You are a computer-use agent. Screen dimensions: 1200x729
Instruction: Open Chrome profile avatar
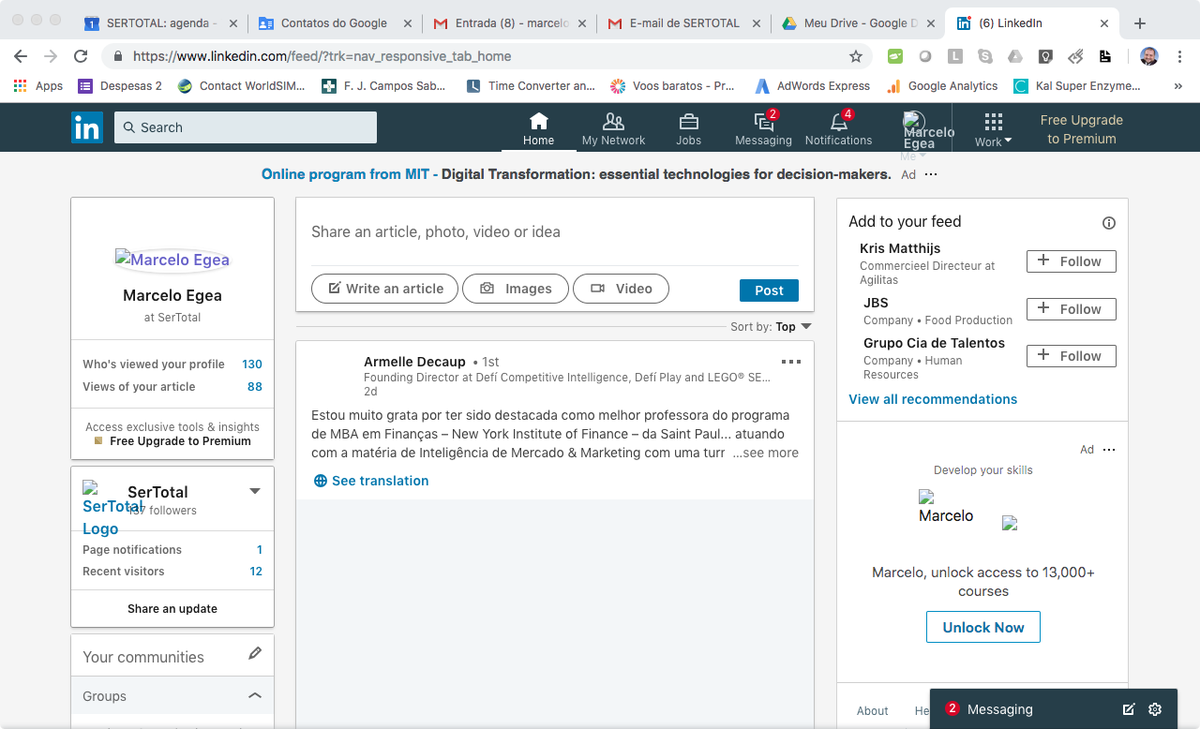pyautogui.click(x=1149, y=57)
